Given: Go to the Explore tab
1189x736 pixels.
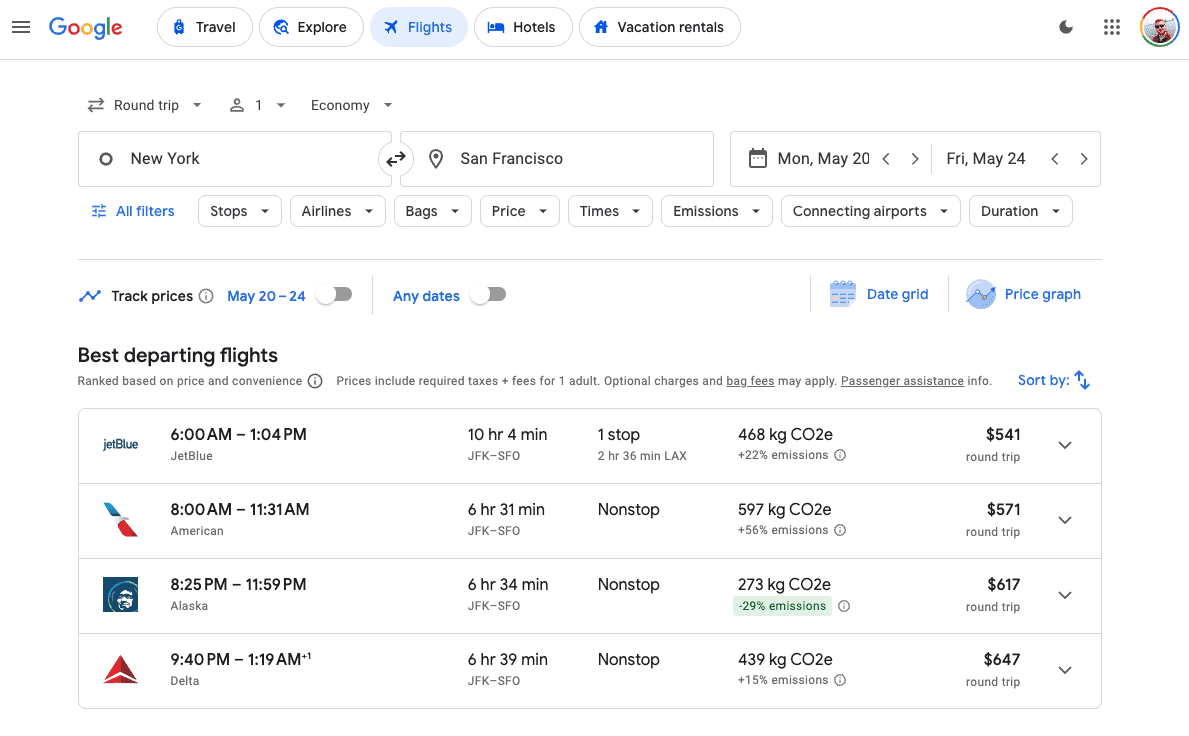Looking at the screenshot, I should click(310, 27).
